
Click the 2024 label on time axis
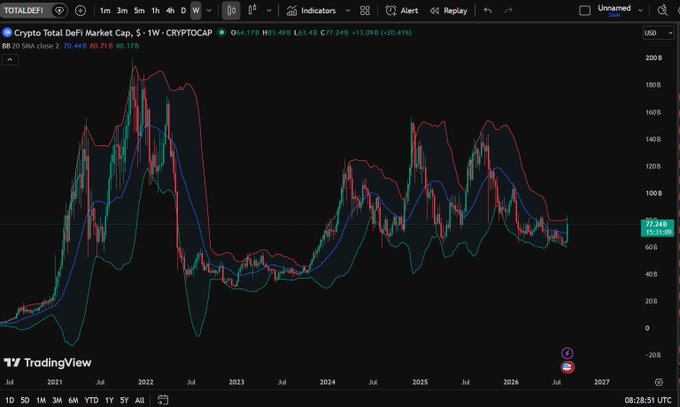pyautogui.click(x=327, y=382)
